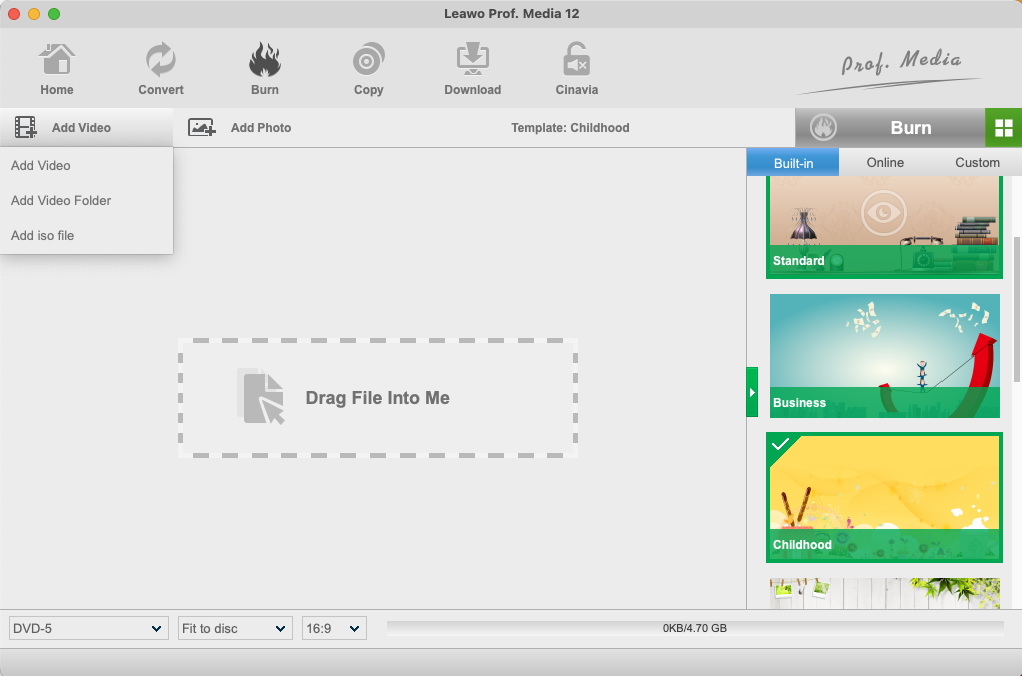The image size is (1022, 676).
Task: Click the Add Photo image icon
Action: pos(201,127)
